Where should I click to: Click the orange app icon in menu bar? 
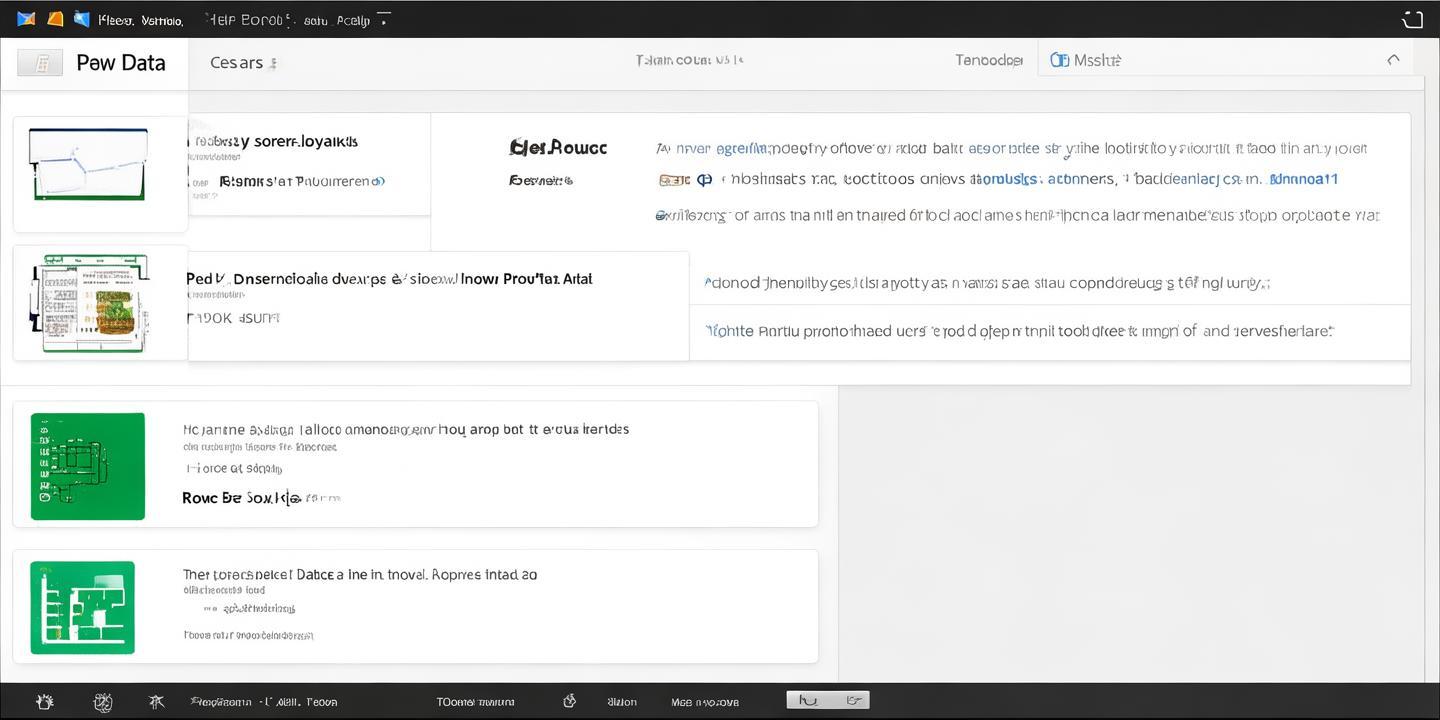(55, 18)
